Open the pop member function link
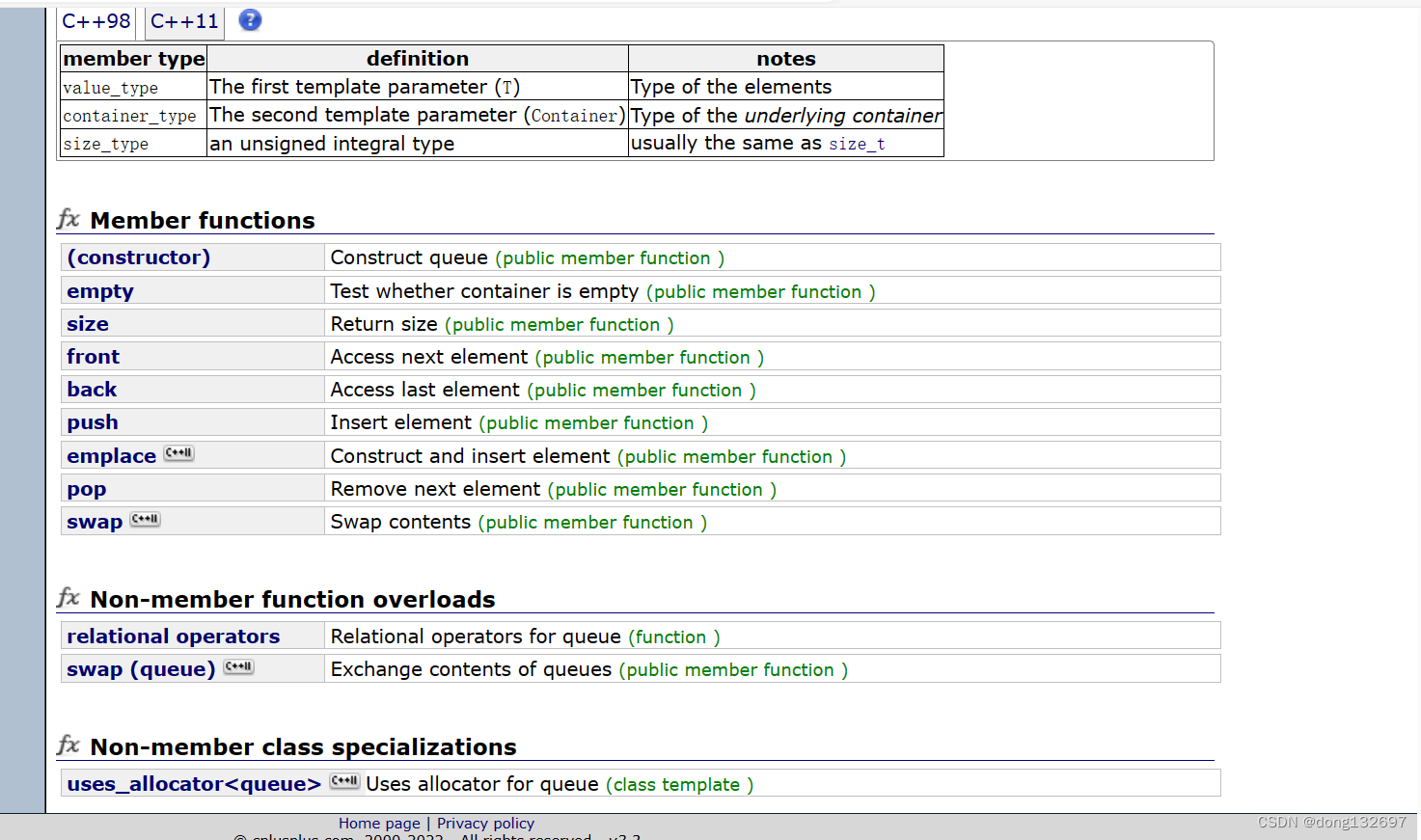 tap(87, 489)
